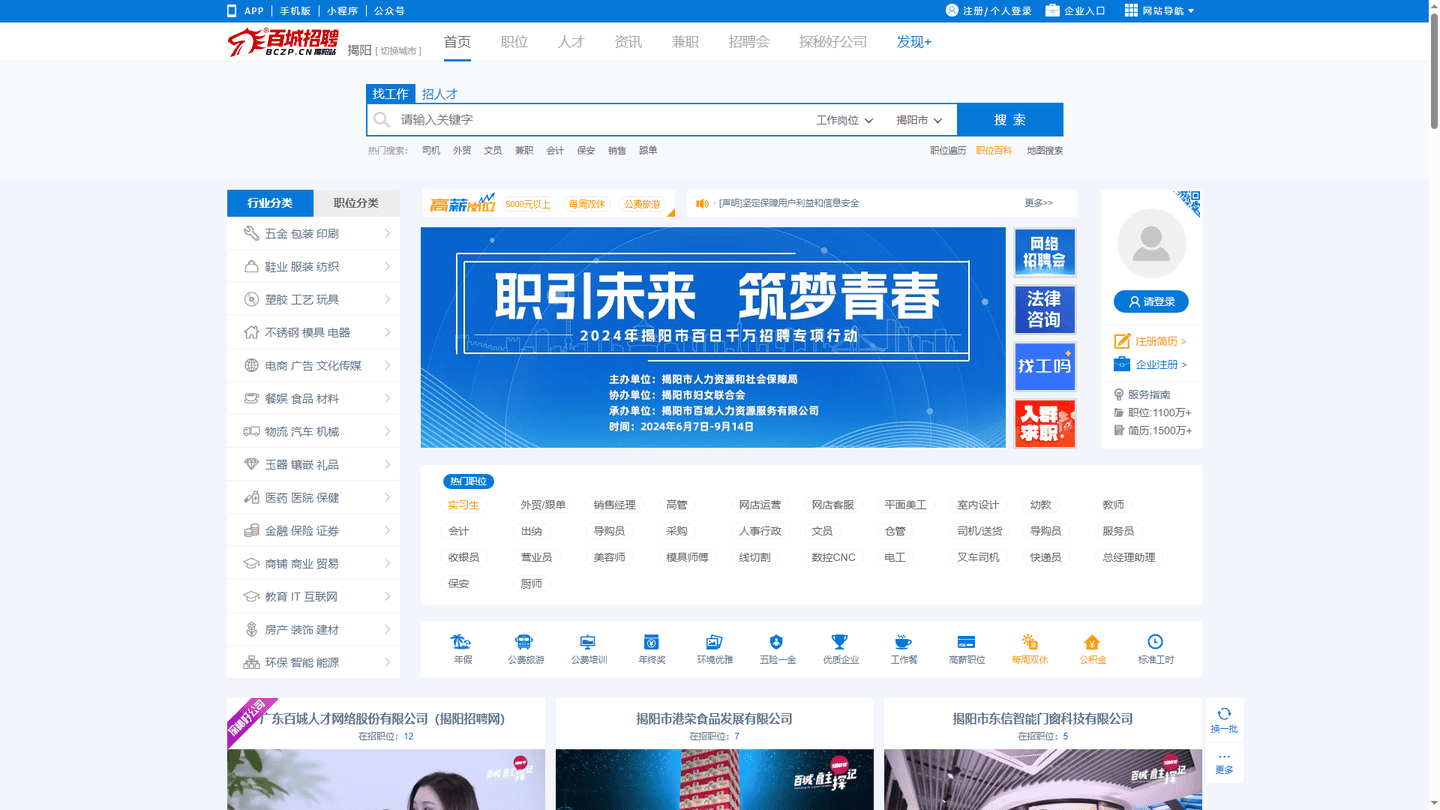Click the 百城招聘 site logo
The height and width of the screenshot is (810, 1440).
point(283,42)
